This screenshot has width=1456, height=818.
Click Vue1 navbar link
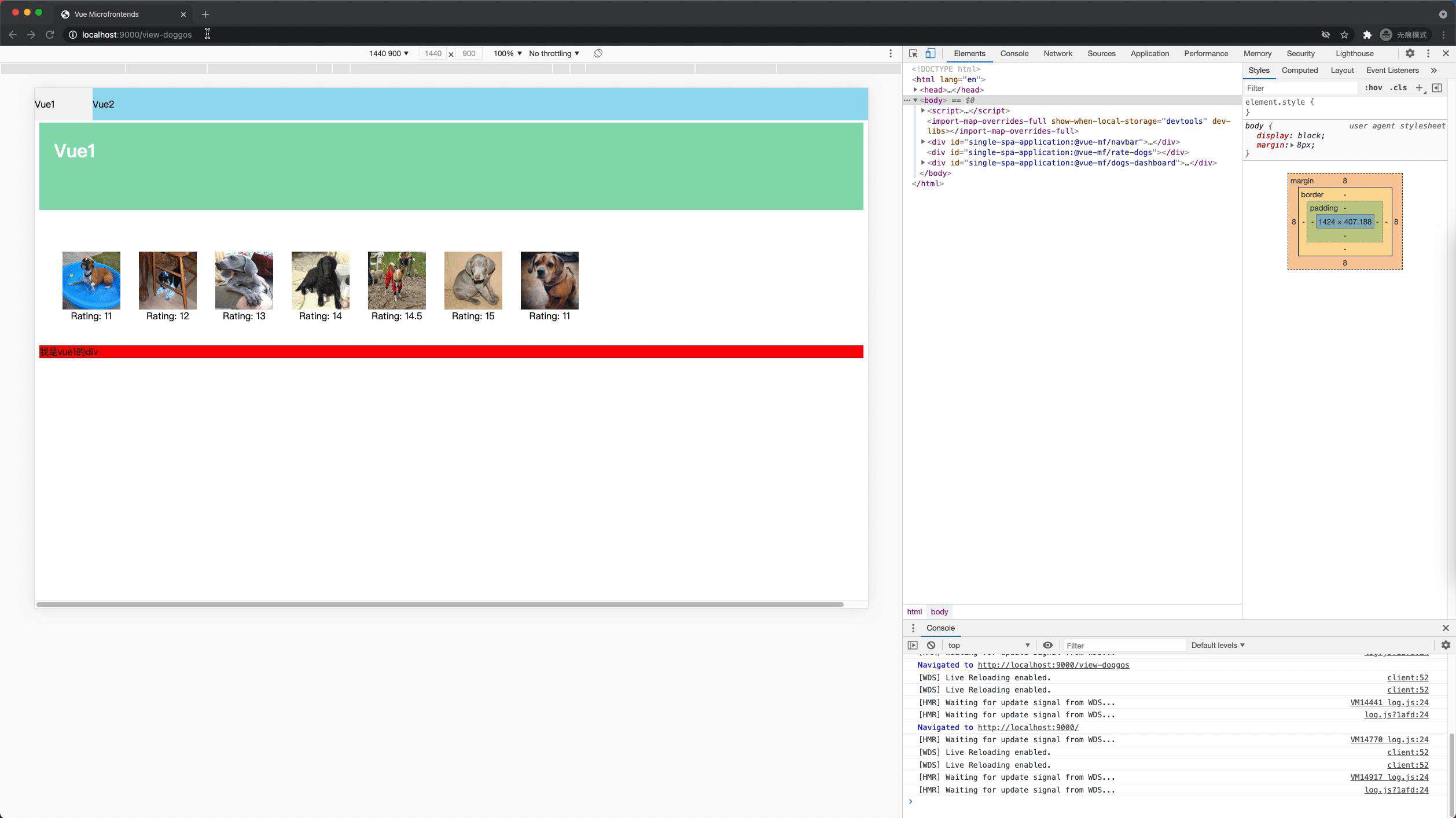pos(45,104)
